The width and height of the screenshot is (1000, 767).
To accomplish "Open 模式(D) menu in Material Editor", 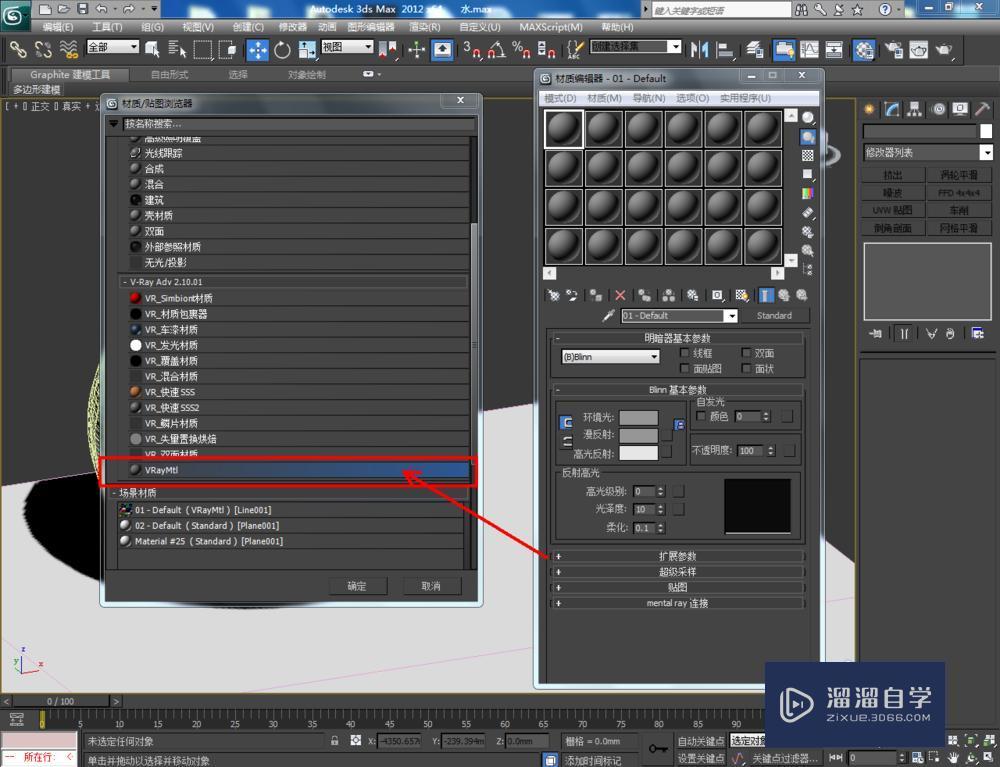I will [560, 98].
